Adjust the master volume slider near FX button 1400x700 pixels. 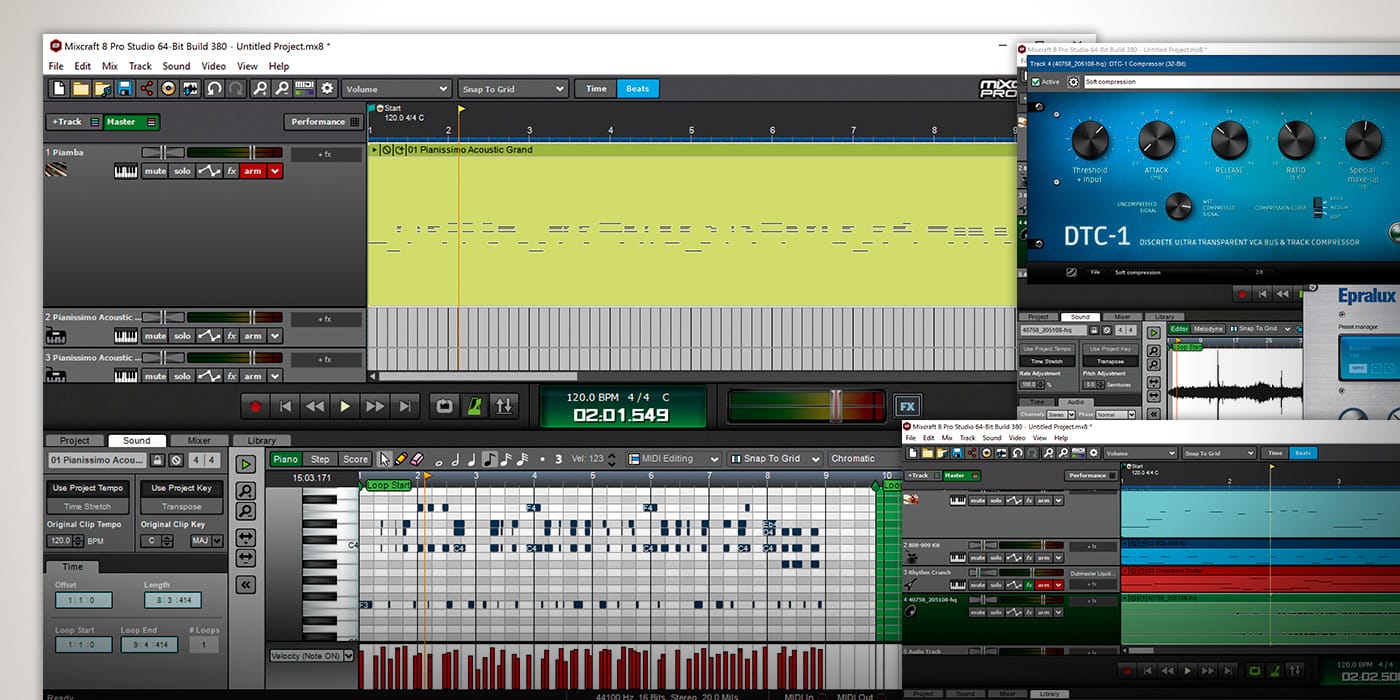836,405
